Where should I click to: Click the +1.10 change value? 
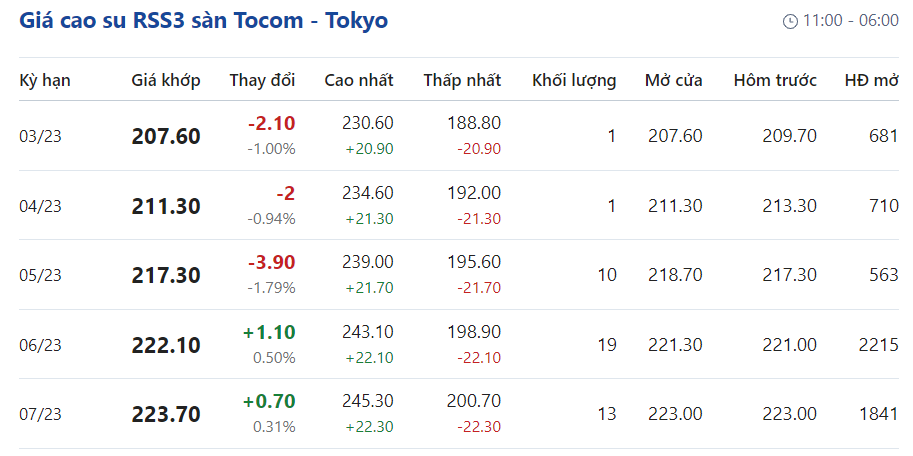(x=269, y=332)
